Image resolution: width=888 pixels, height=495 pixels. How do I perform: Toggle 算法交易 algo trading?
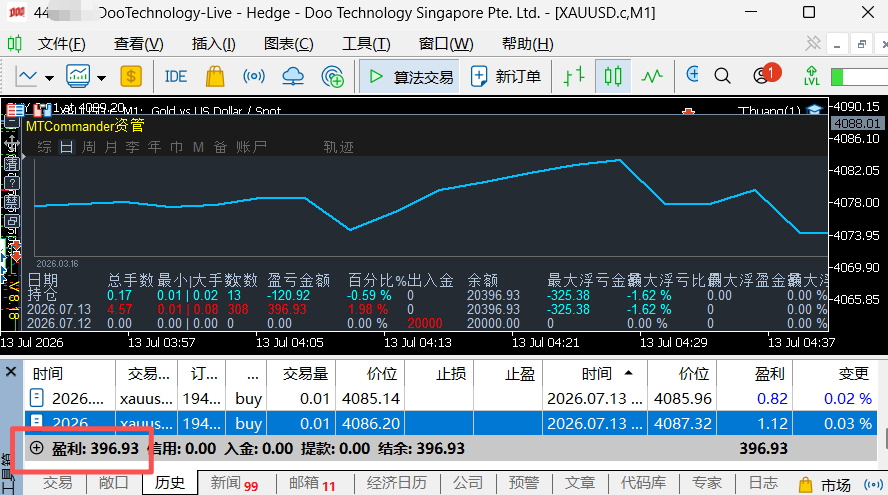(x=411, y=76)
